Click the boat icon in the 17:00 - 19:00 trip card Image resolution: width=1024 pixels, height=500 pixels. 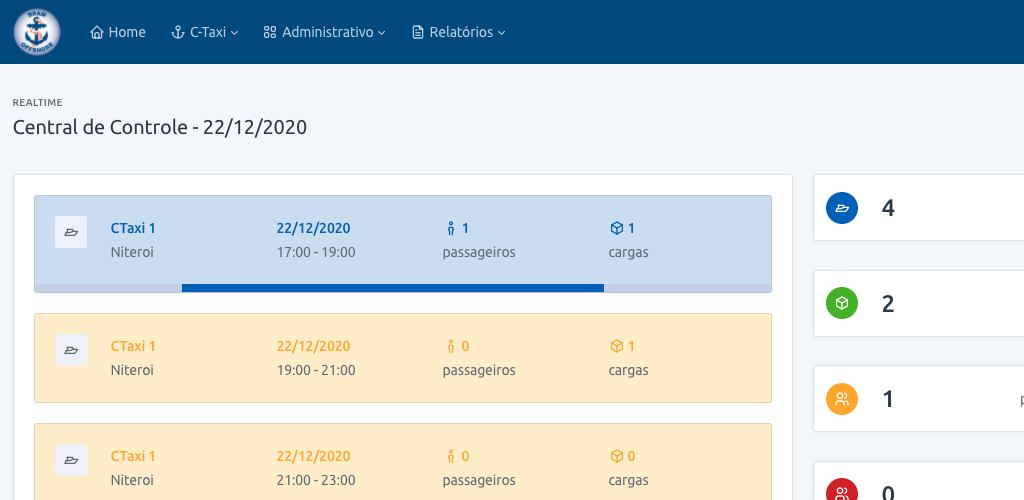71,232
